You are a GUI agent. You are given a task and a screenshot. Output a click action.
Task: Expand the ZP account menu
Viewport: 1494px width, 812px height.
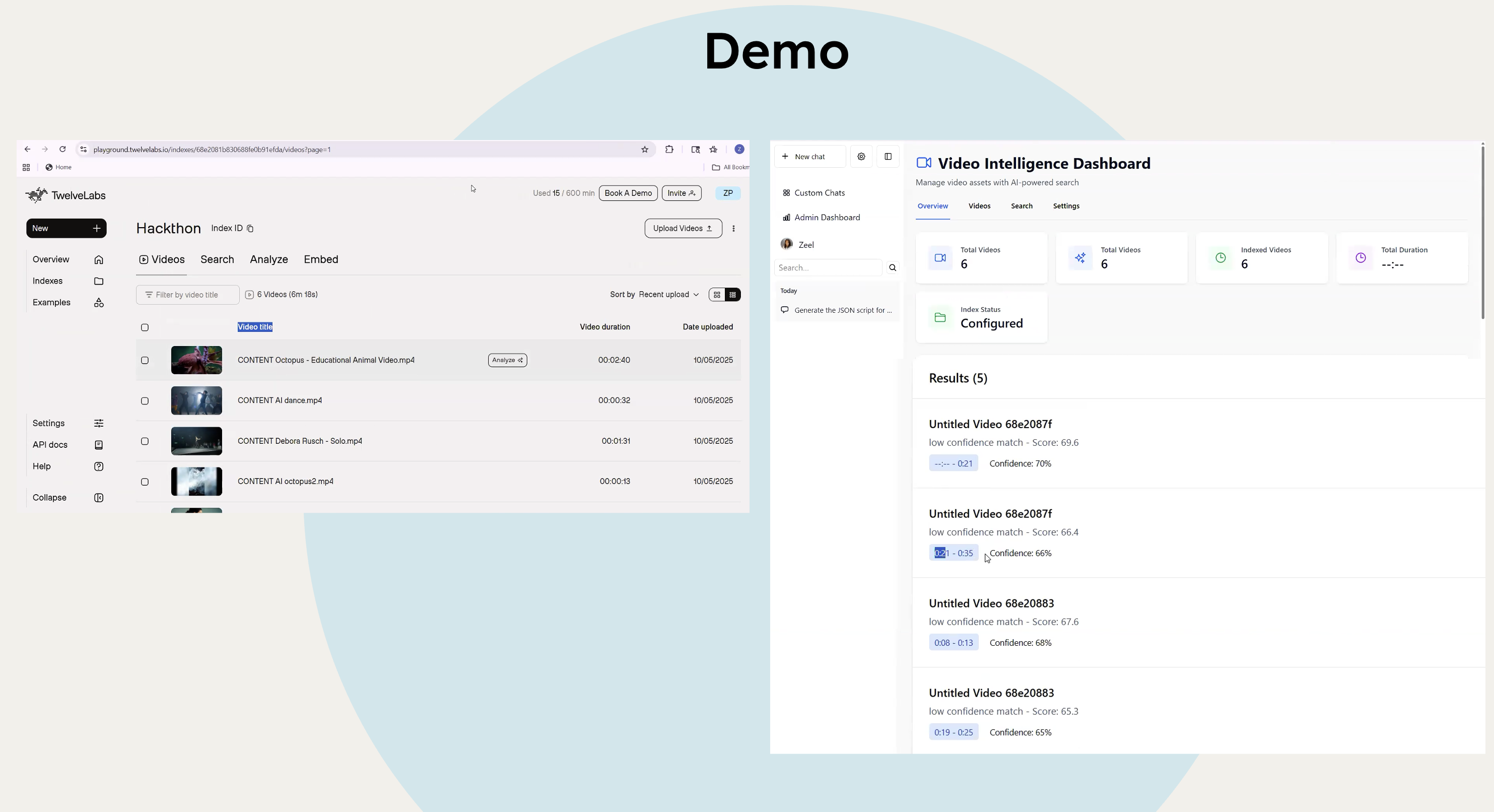[x=728, y=193]
